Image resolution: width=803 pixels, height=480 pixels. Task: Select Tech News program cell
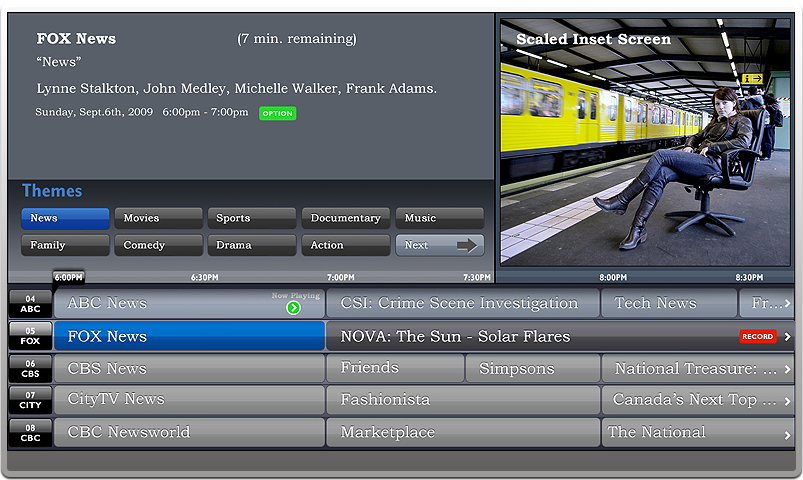(x=669, y=303)
